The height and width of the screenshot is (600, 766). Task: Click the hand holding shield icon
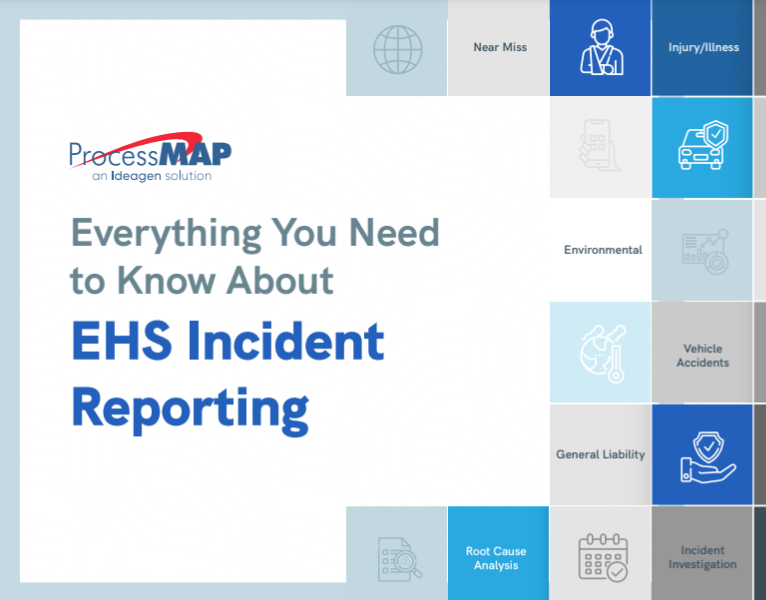702,454
